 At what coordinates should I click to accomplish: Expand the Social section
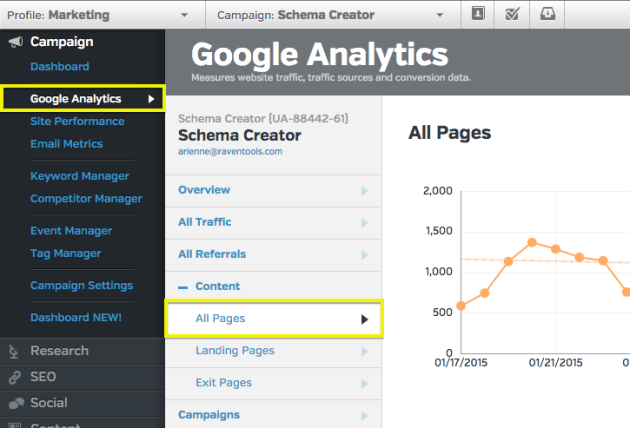click(82, 403)
